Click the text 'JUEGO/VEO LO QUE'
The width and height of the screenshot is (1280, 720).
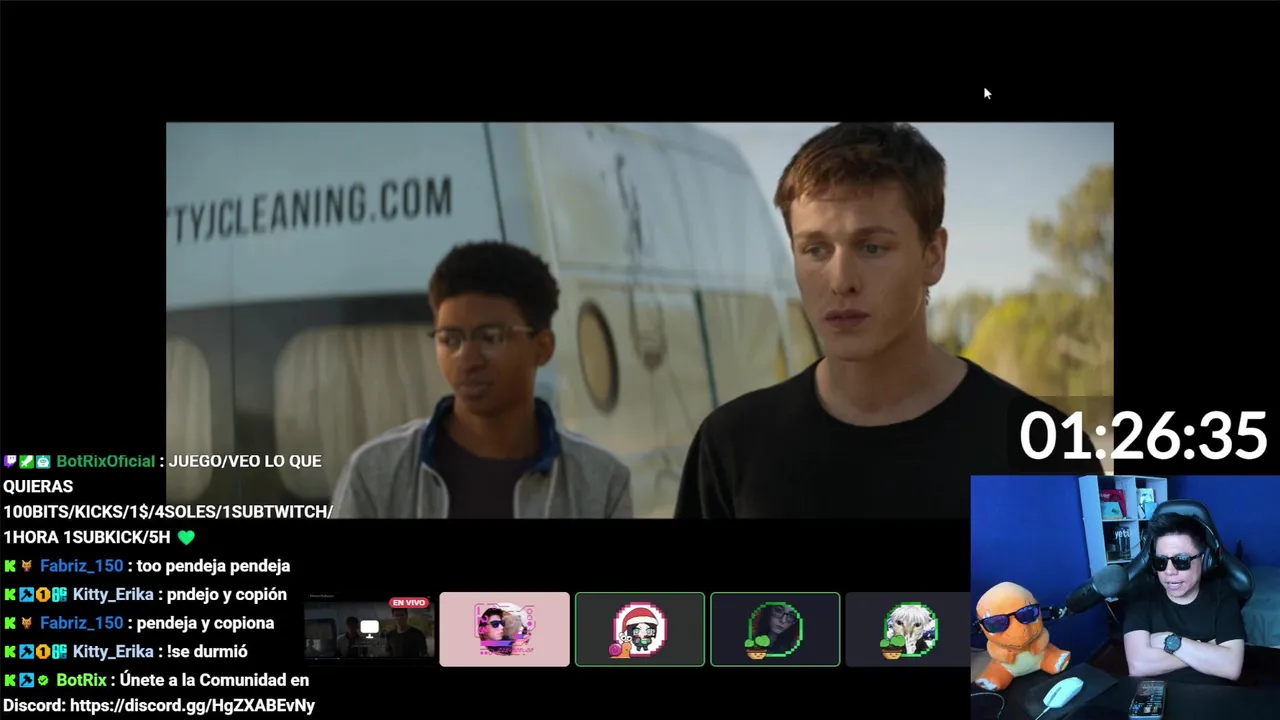click(x=245, y=461)
